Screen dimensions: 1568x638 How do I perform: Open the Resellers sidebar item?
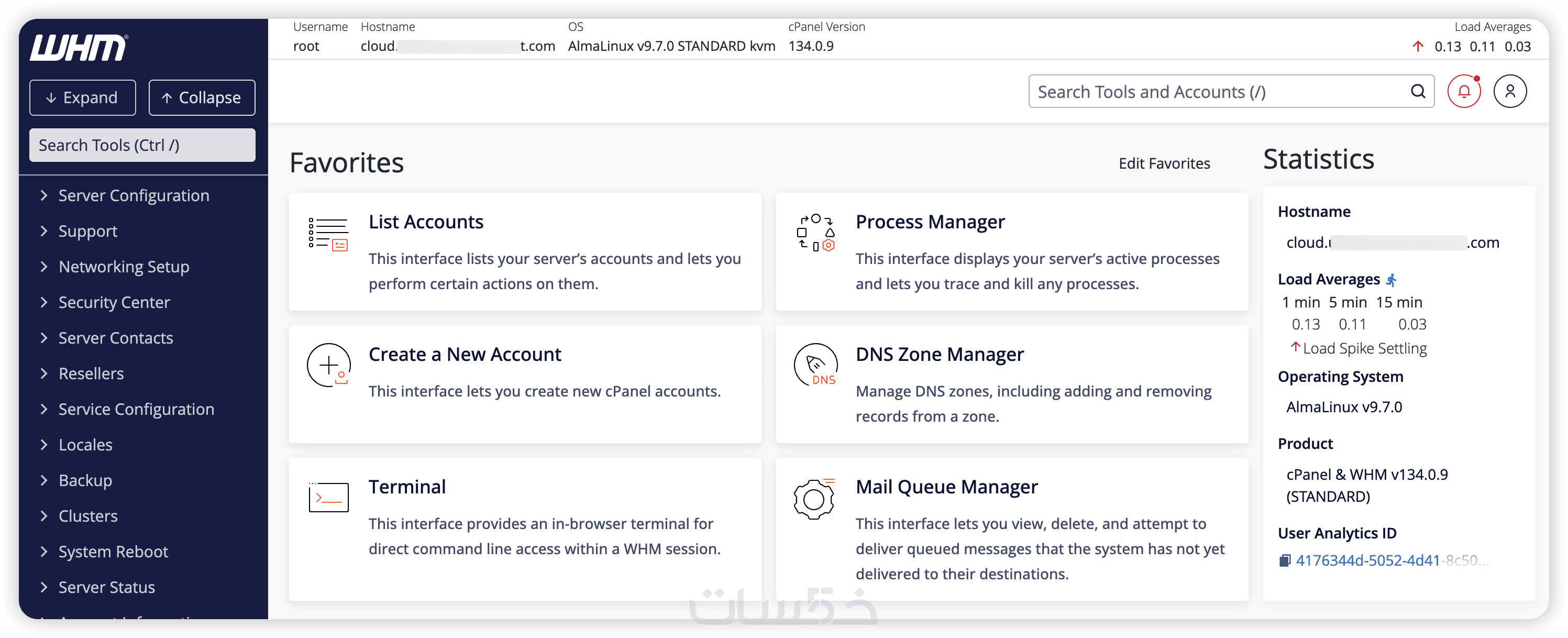(91, 374)
